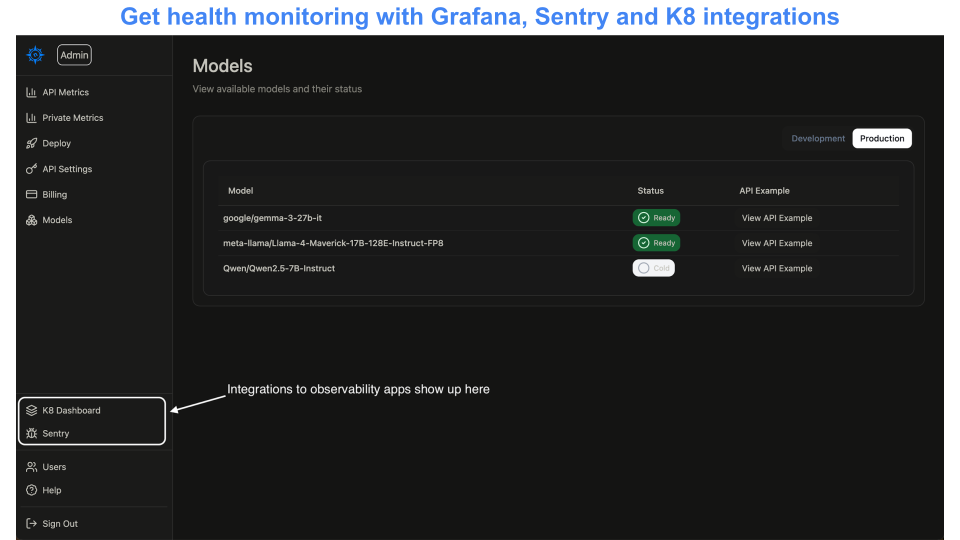Switch to the Development environment tab
The image size is (960, 540).
[818, 138]
